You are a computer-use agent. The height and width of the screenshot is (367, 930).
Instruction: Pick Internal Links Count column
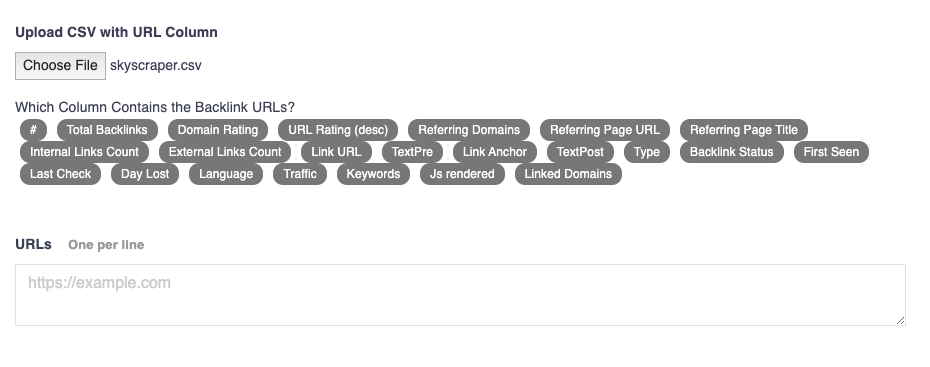tap(84, 152)
